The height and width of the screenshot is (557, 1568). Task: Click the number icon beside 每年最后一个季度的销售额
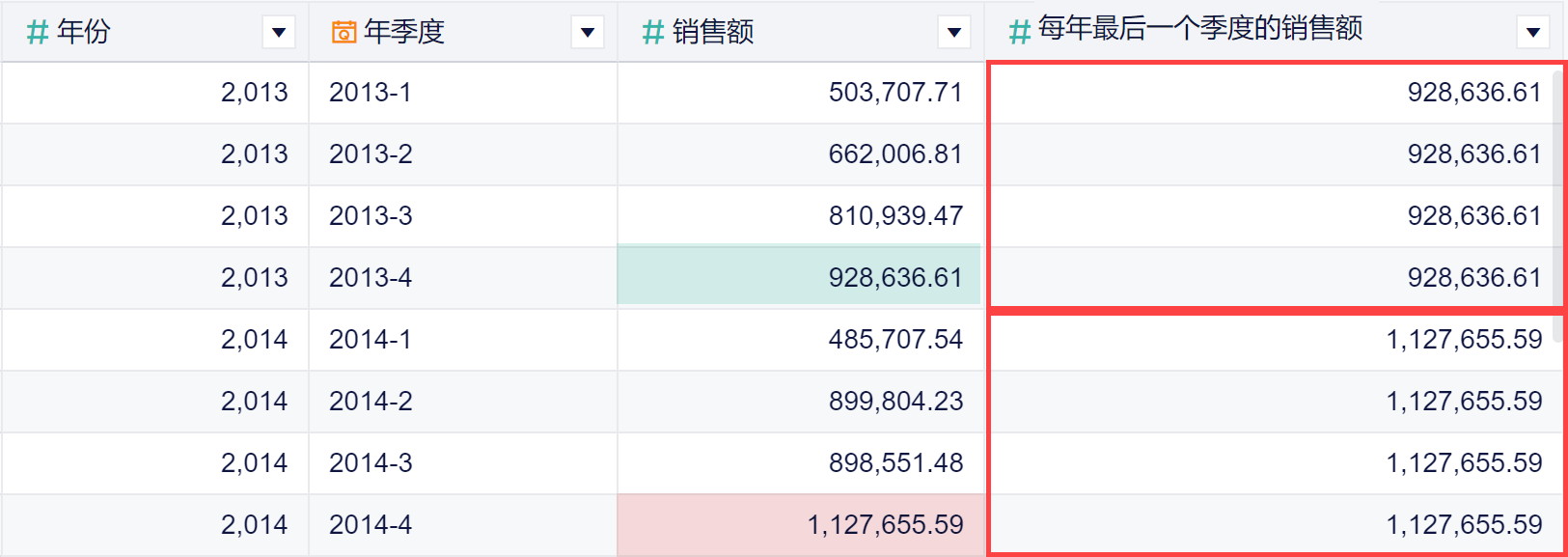(x=1020, y=33)
